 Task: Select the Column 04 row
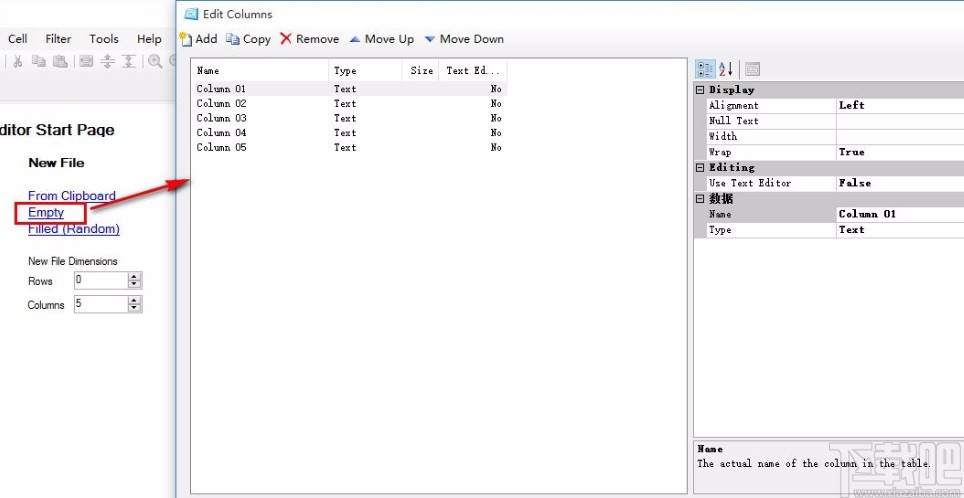351,133
